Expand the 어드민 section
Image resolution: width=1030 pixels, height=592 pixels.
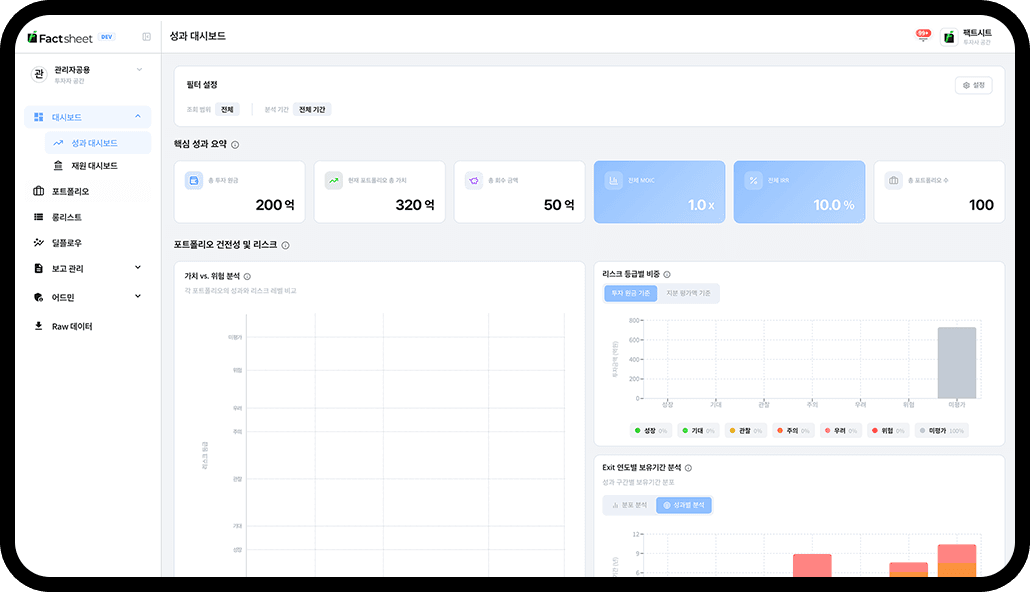click(x=137, y=295)
